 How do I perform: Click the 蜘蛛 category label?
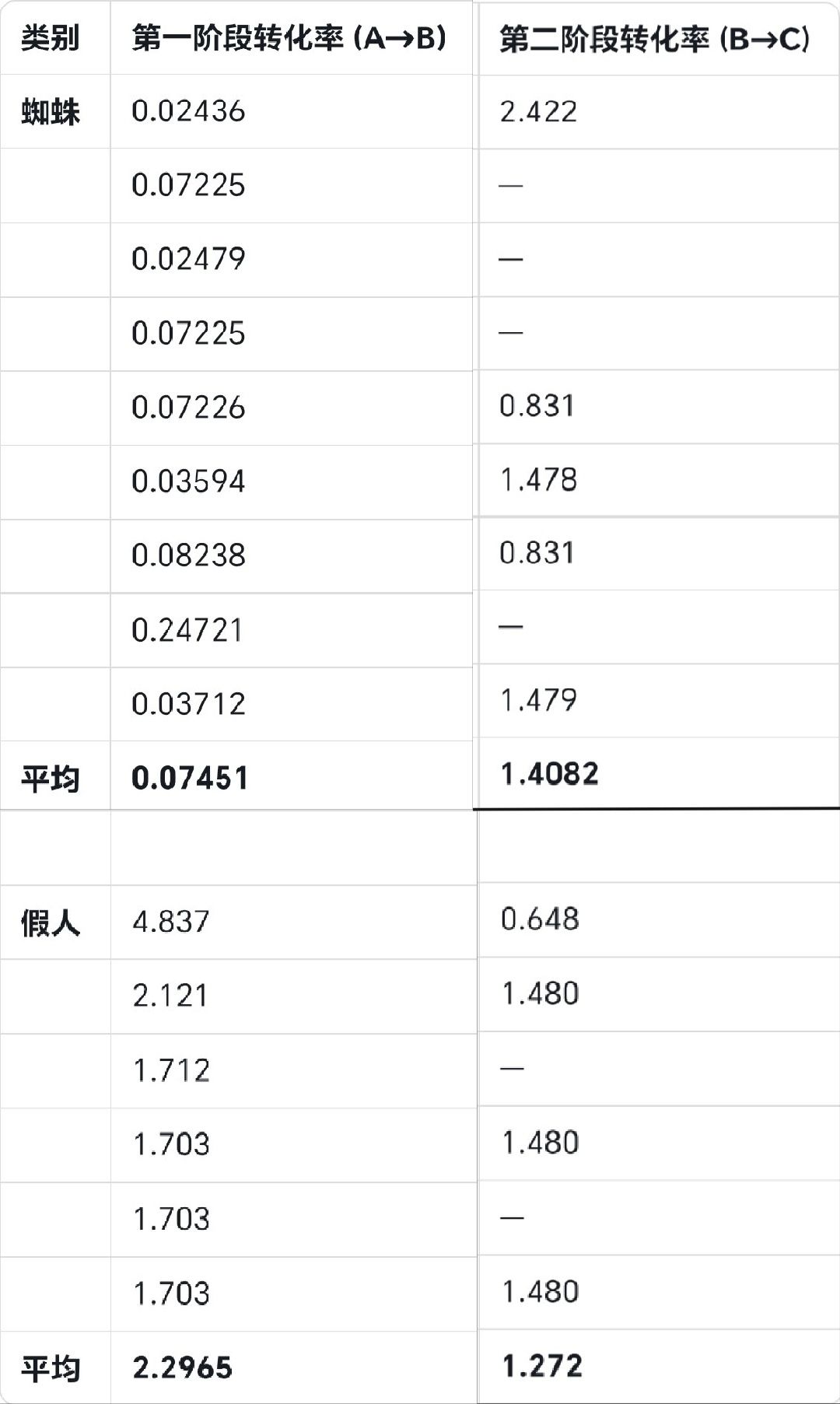51,112
